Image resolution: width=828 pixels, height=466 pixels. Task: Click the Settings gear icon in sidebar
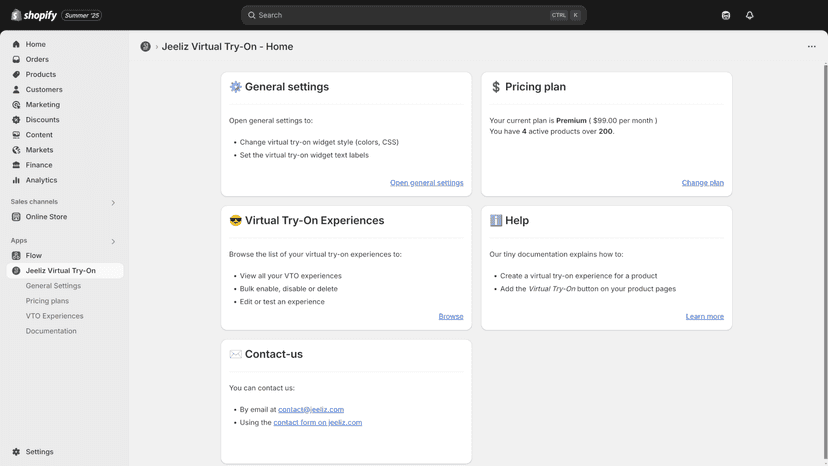[x=16, y=452]
